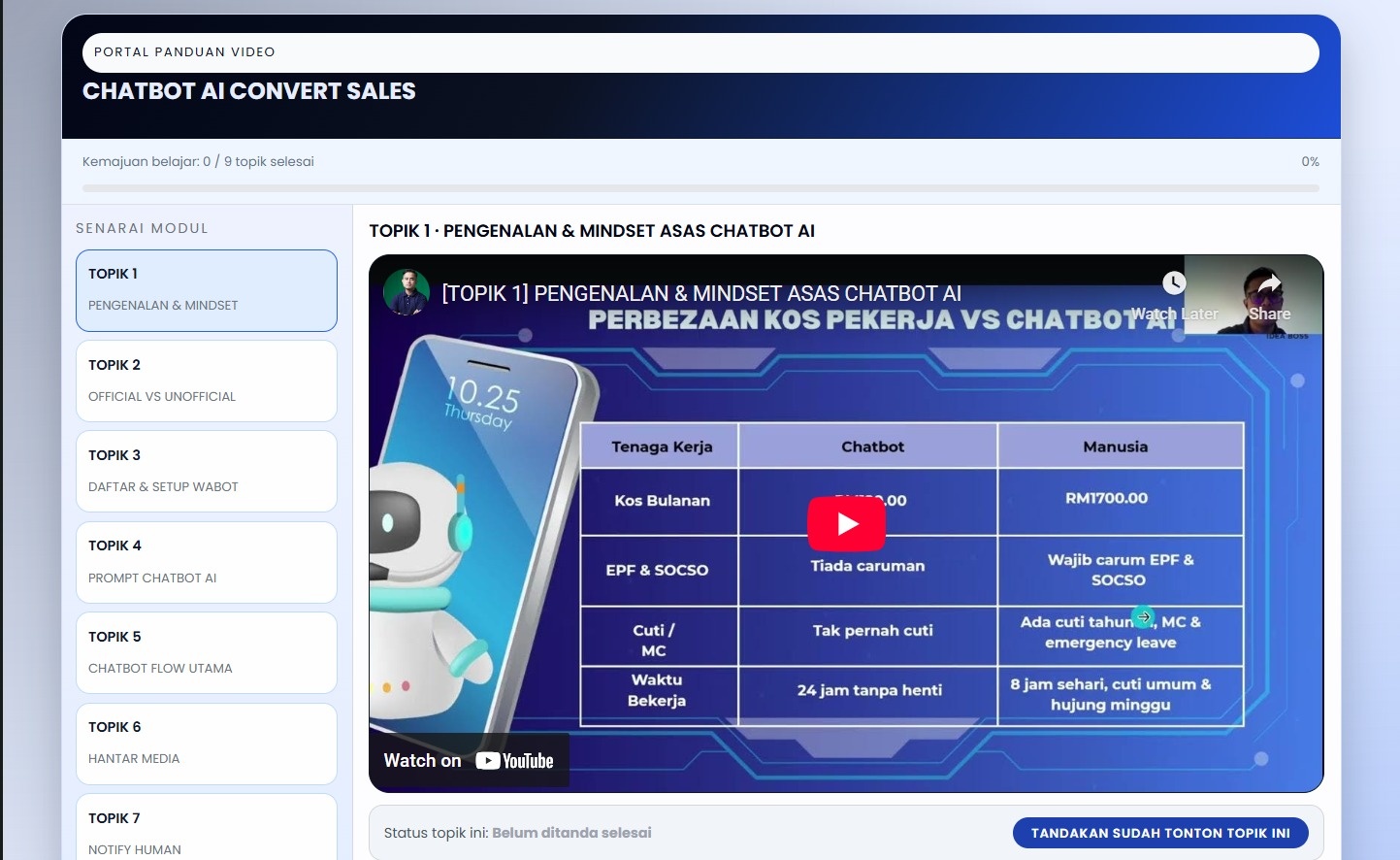Open Topik 7 Notify Human module
The image size is (1400, 860).
coord(207,827)
